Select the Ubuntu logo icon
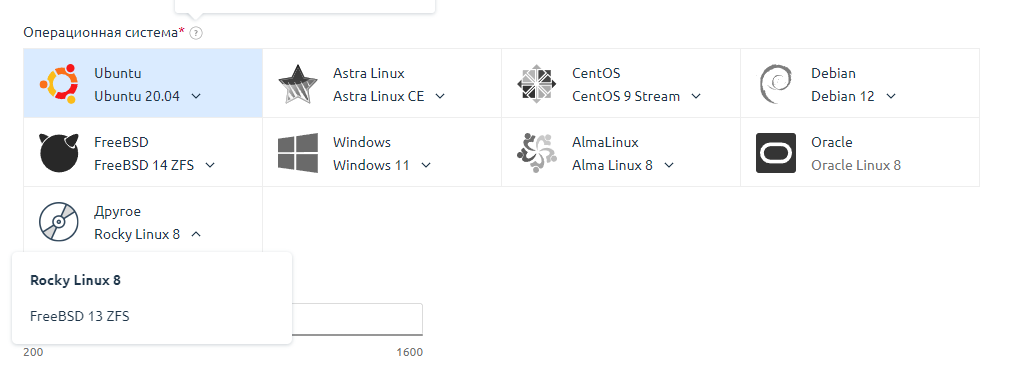Screen dimensions: 1022x365 coord(59,83)
